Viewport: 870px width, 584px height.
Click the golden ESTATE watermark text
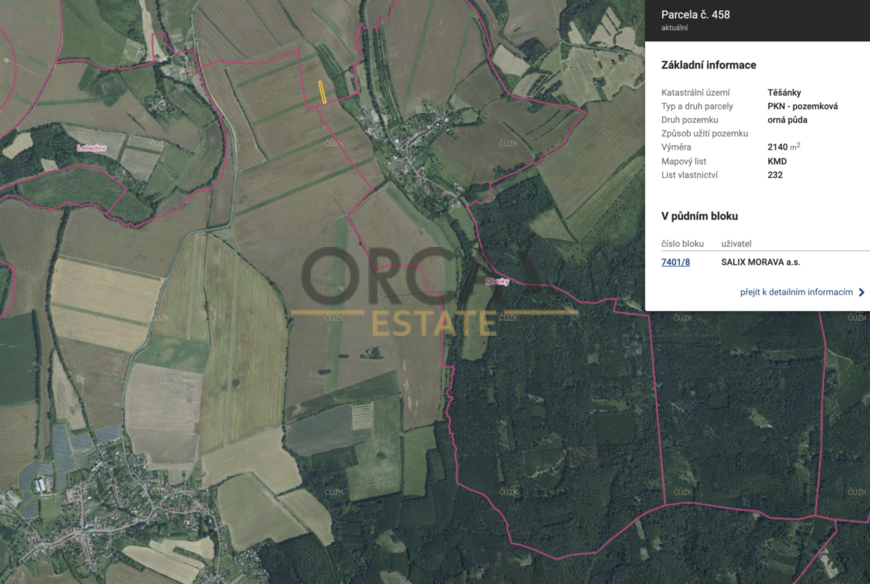[434, 323]
